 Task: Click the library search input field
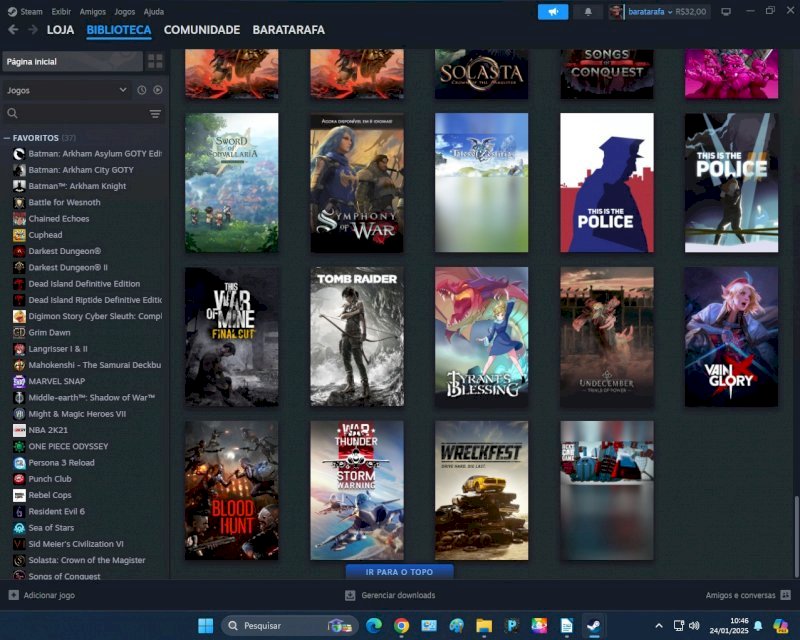[x=83, y=113]
